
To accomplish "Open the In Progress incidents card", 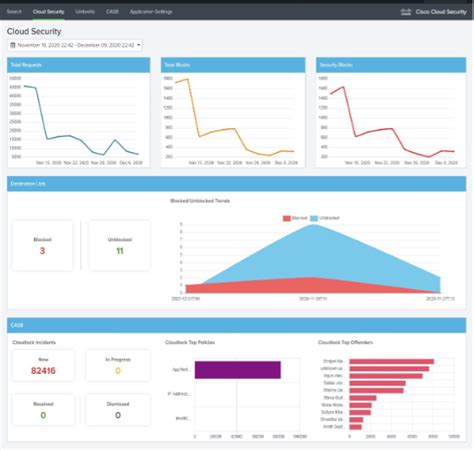I will click(118, 366).
